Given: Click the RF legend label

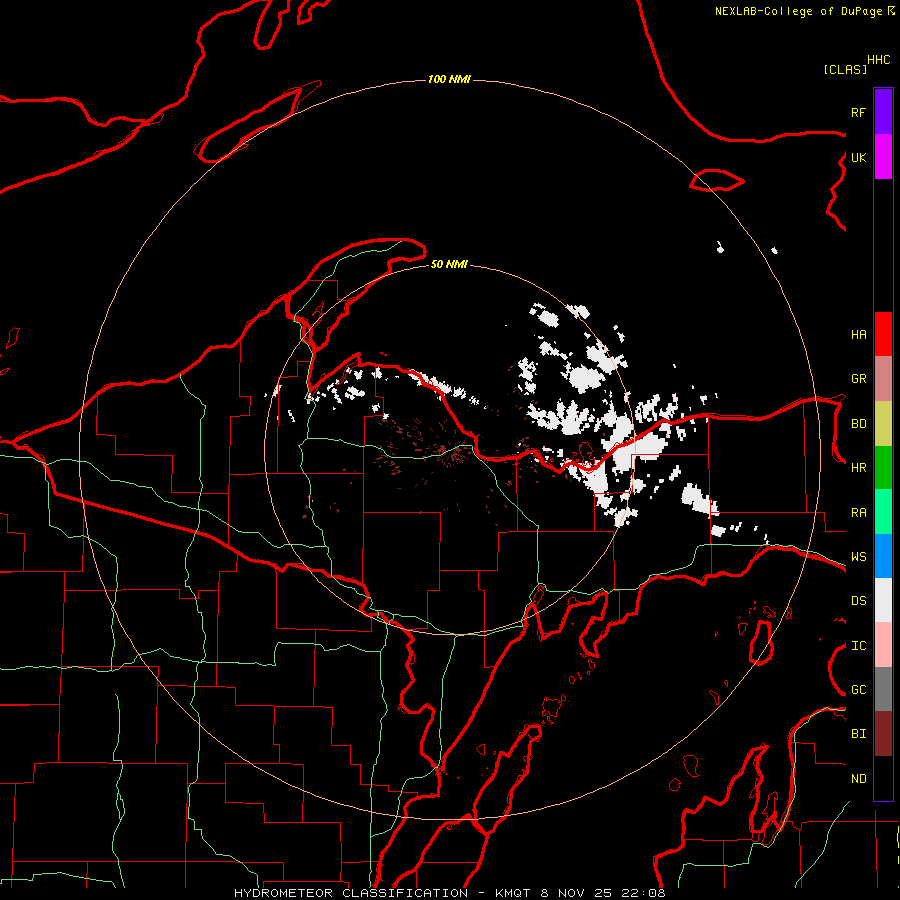Looking at the screenshot, I should point(858,112).
